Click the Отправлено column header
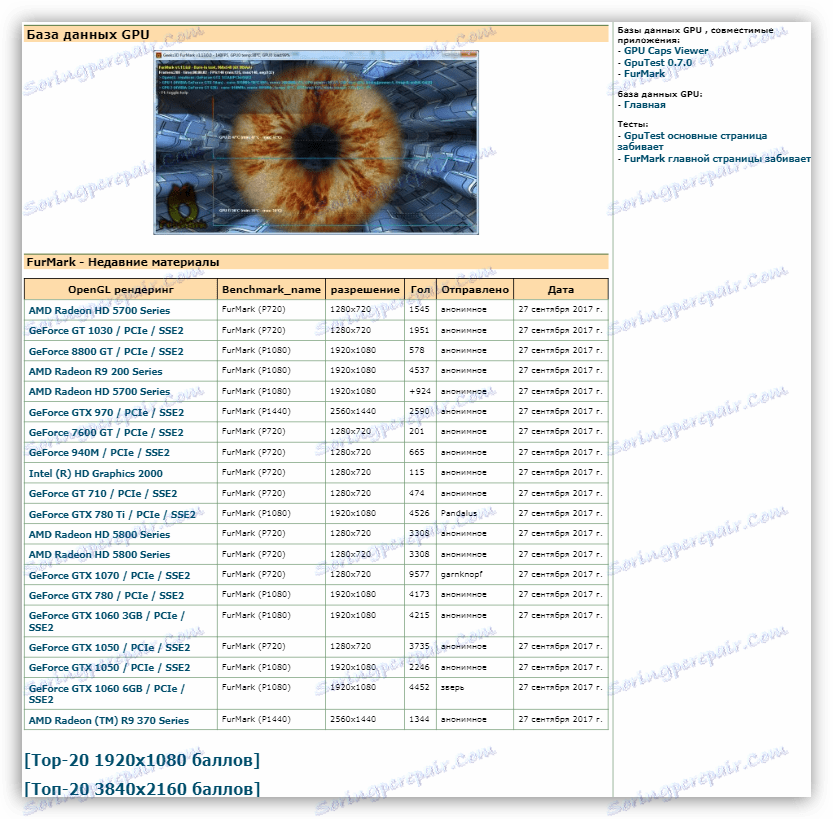The height and width of the screenshot is (819, 833). click(475, 289)
